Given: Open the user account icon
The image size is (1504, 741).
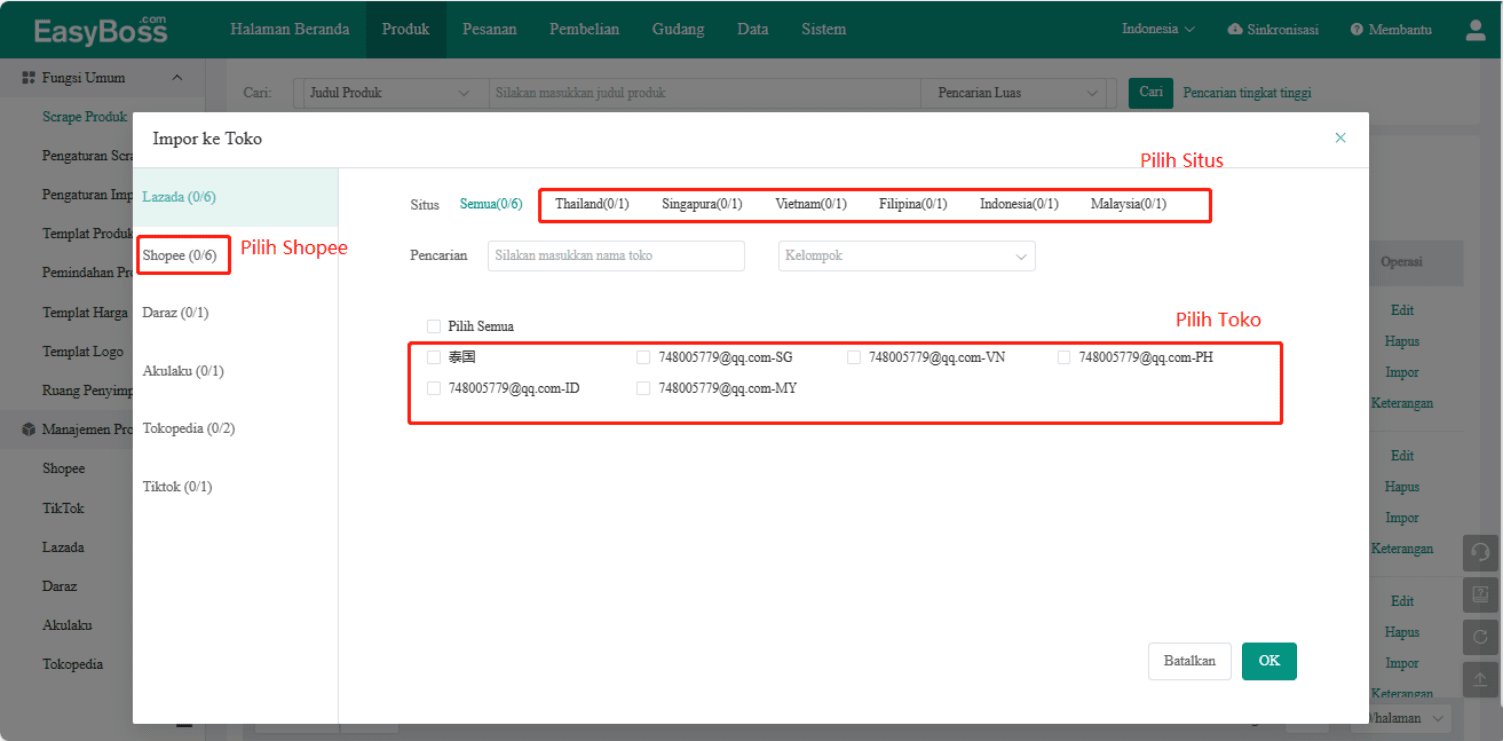Looking at the screenshot, I should point(1475,30).
